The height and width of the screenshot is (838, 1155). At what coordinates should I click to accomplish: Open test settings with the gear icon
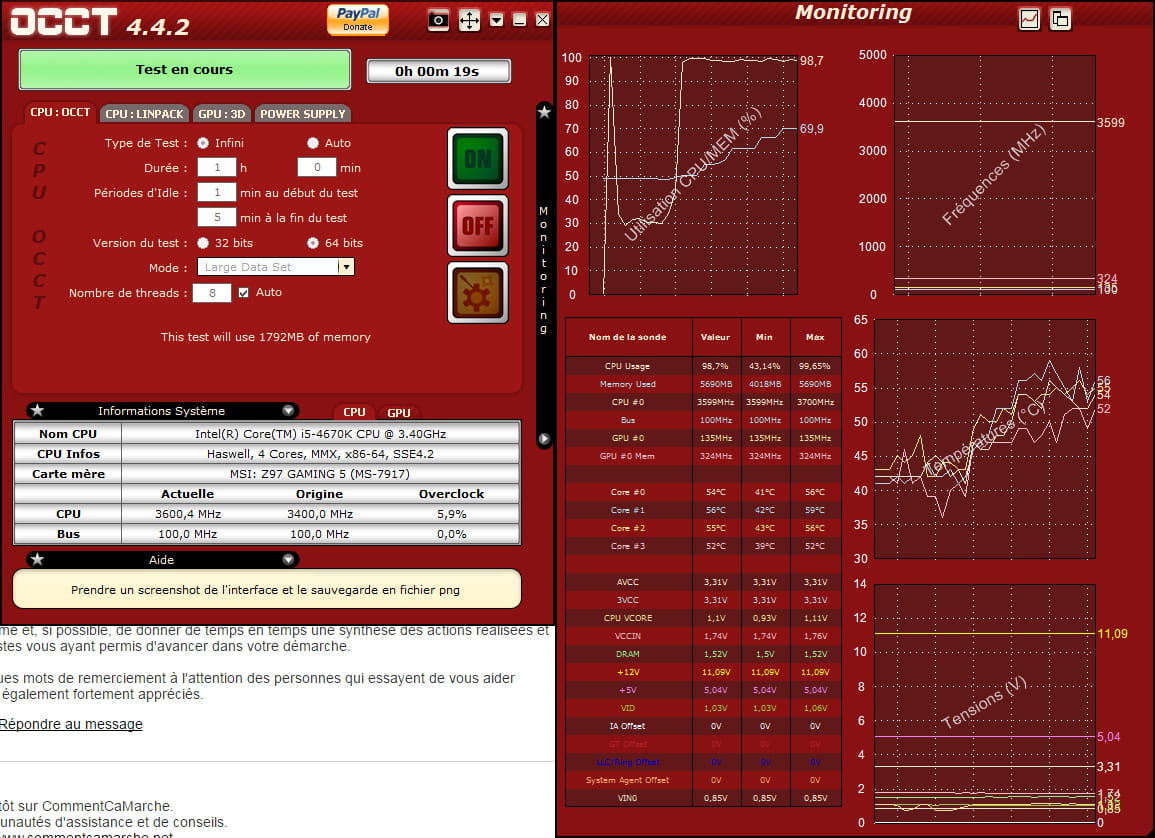point(477,293)
